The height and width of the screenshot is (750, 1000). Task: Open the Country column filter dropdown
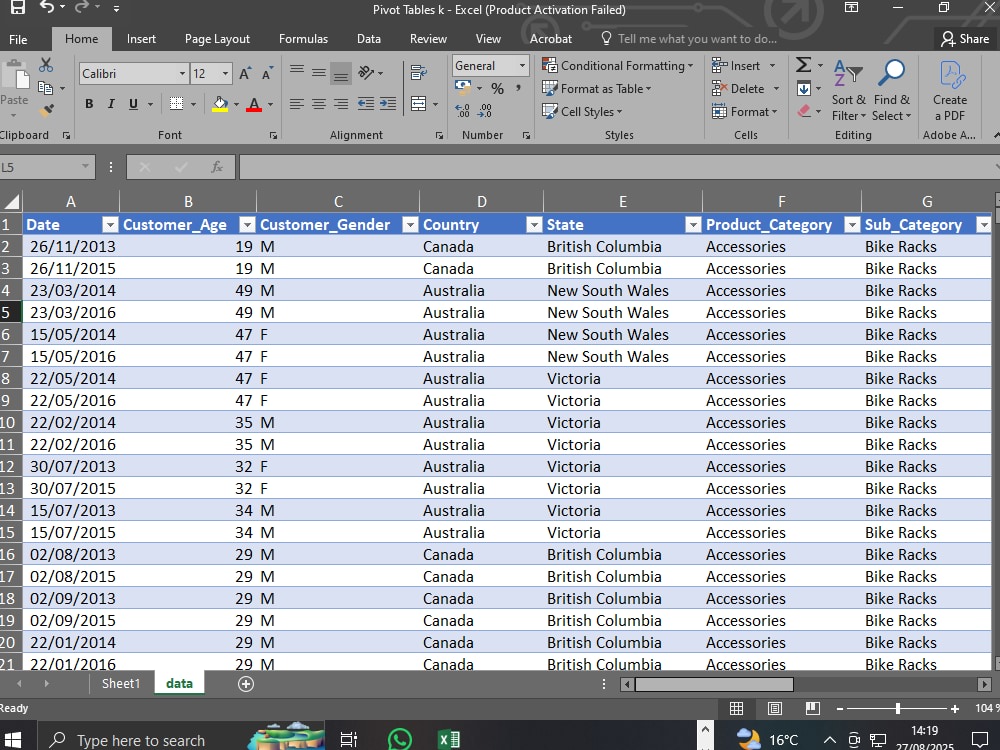pyautogui.click(x=534, y=224)
